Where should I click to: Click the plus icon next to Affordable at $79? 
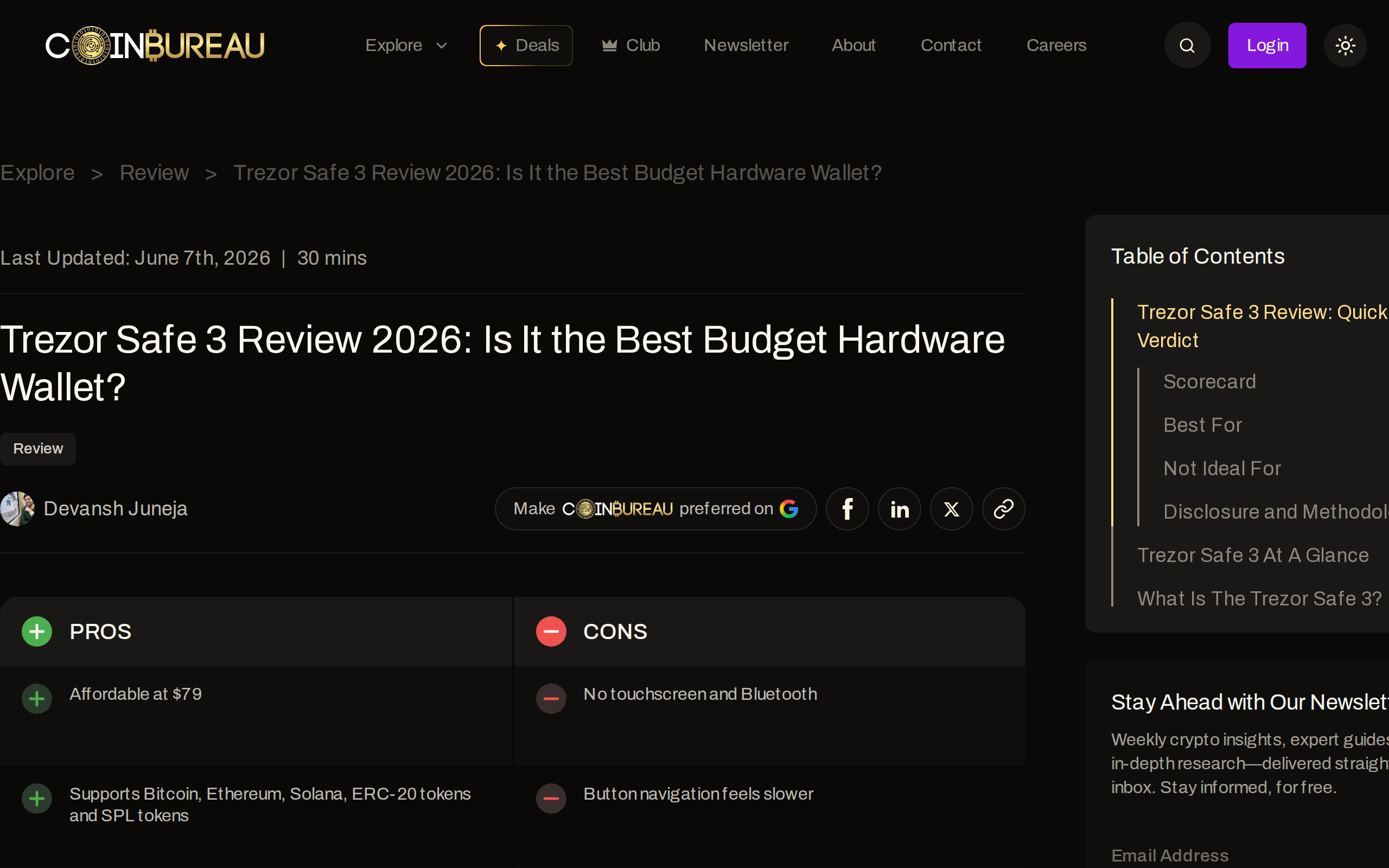[37, 699]
